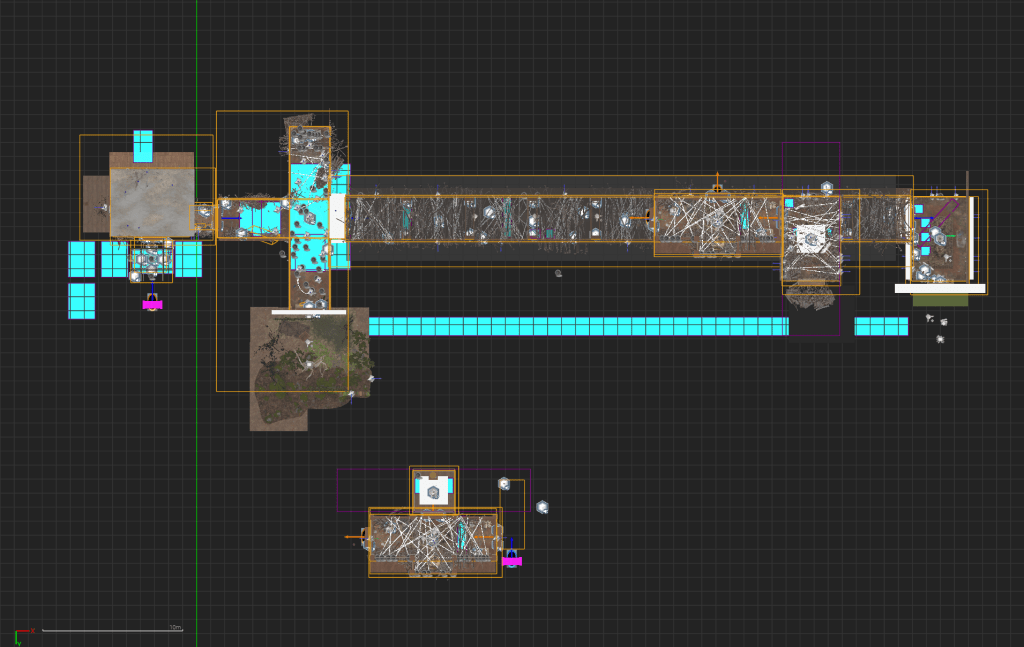Viewport: 1024px width, 647px height.
Task: Select the small entity icon just below the corridor
Action: [x=558, y=272]
